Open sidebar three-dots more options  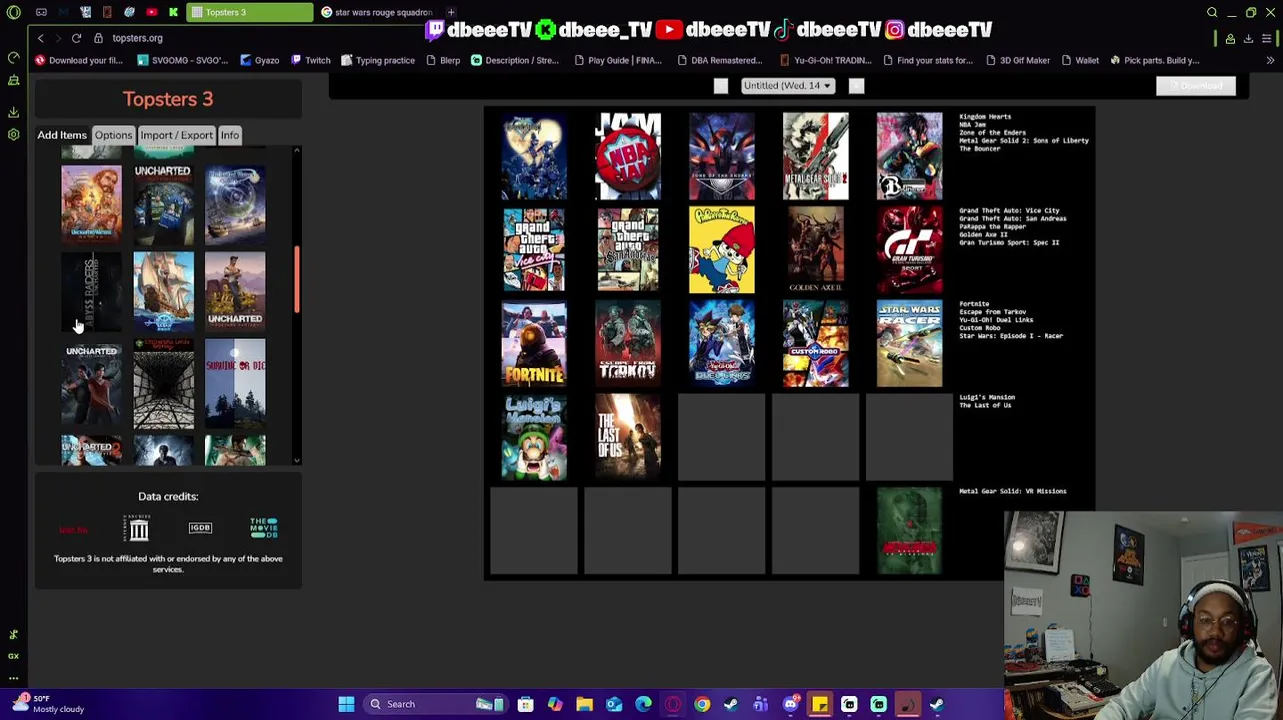pyautogui.click(x=13, y=677)
